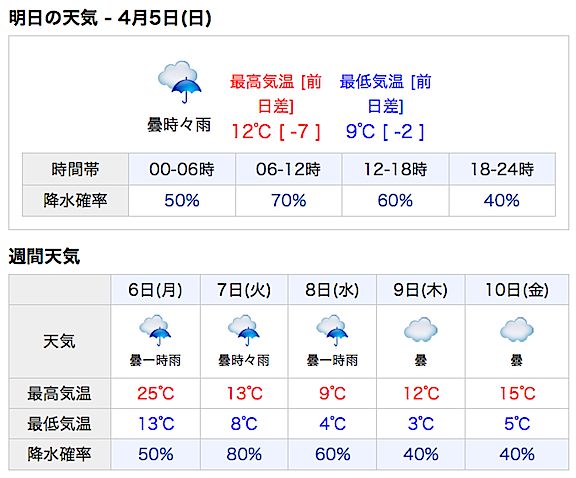The height and width of the screenshot is (478, 576).
Task: Click the 降水確率 row label in weekly table
Action: [59, 454]
